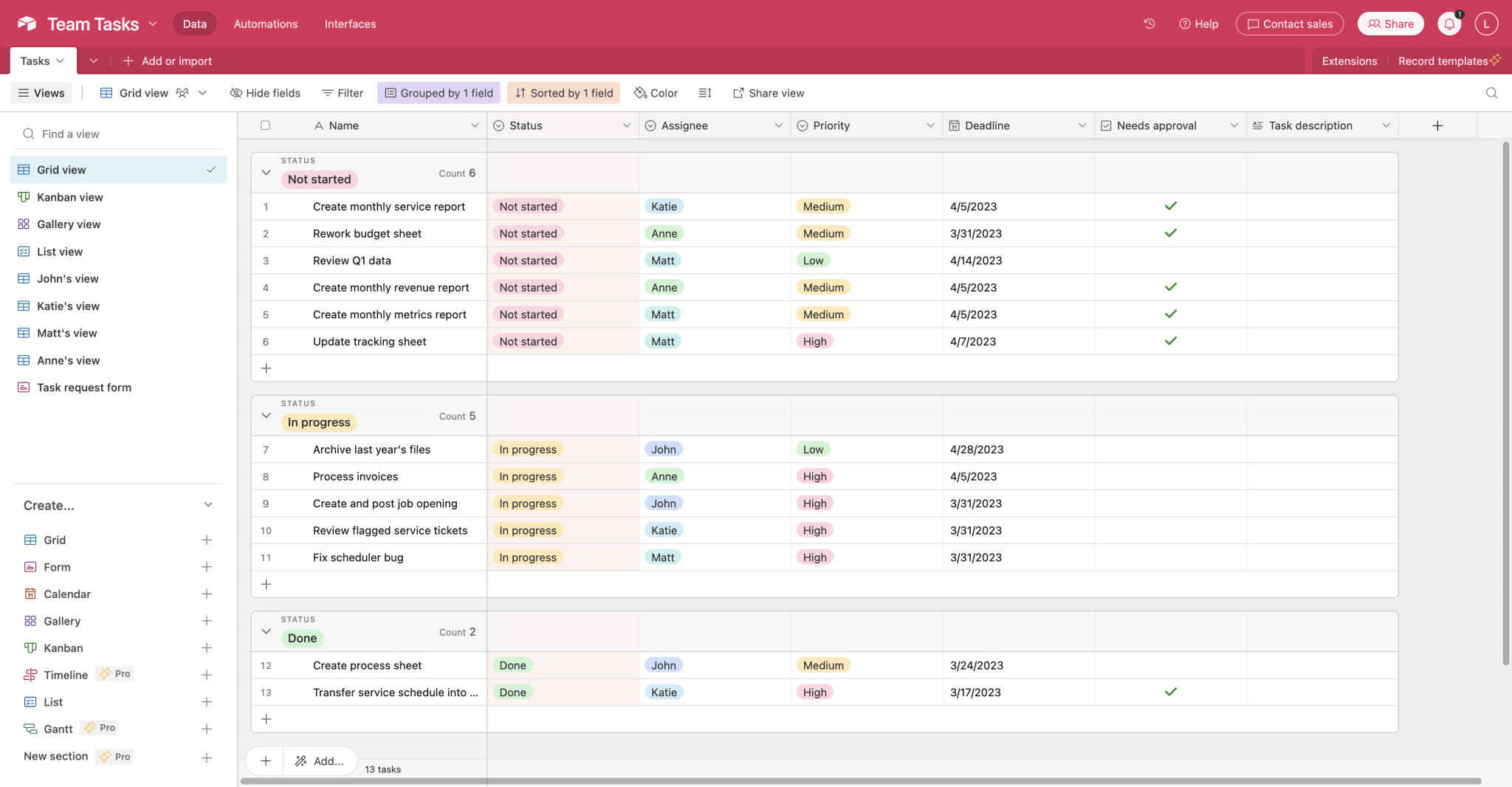Click the row height icon in the toolbar
This screenshot has height=787, width=1512.
coord(704,93)
